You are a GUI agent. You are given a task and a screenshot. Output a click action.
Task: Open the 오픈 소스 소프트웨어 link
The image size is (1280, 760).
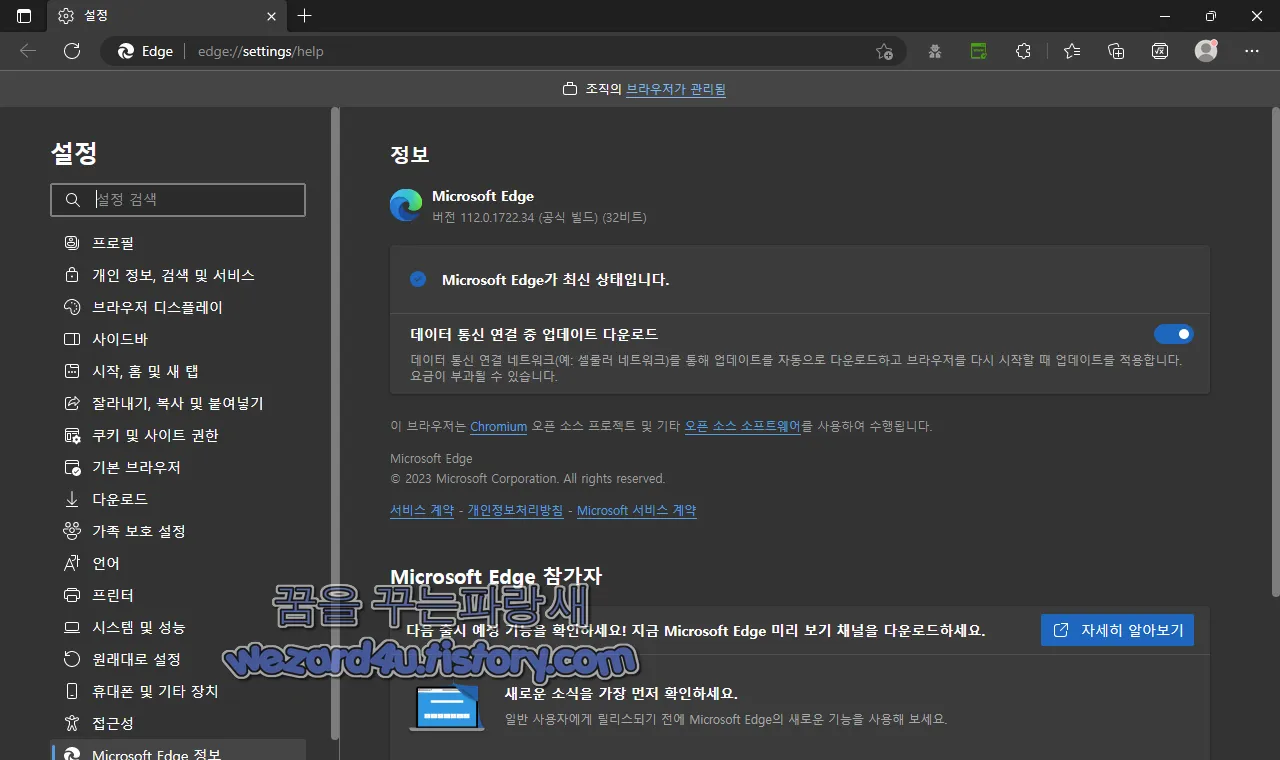743,426
